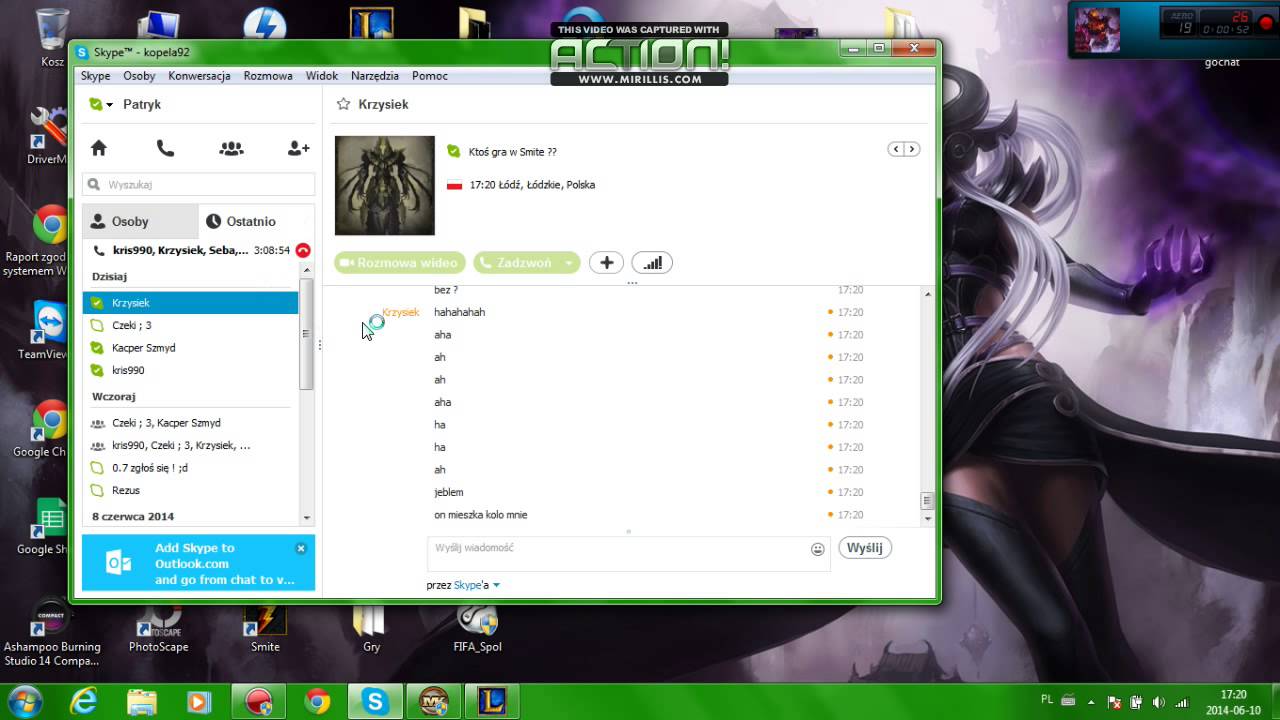Open the '0.7 zgłoś się ! ;d' conversation
Screen dimensions: 1280x720
pos(190,468)
